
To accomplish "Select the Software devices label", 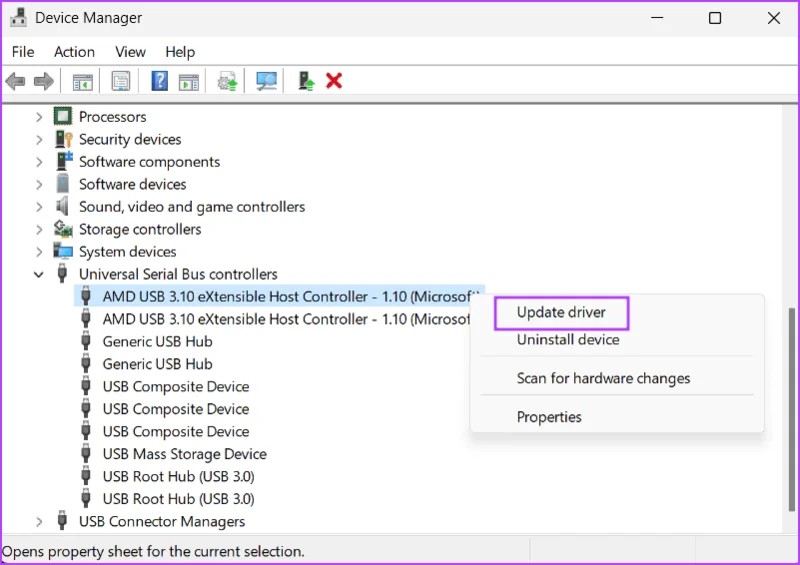I will click(x=132, y=184).
